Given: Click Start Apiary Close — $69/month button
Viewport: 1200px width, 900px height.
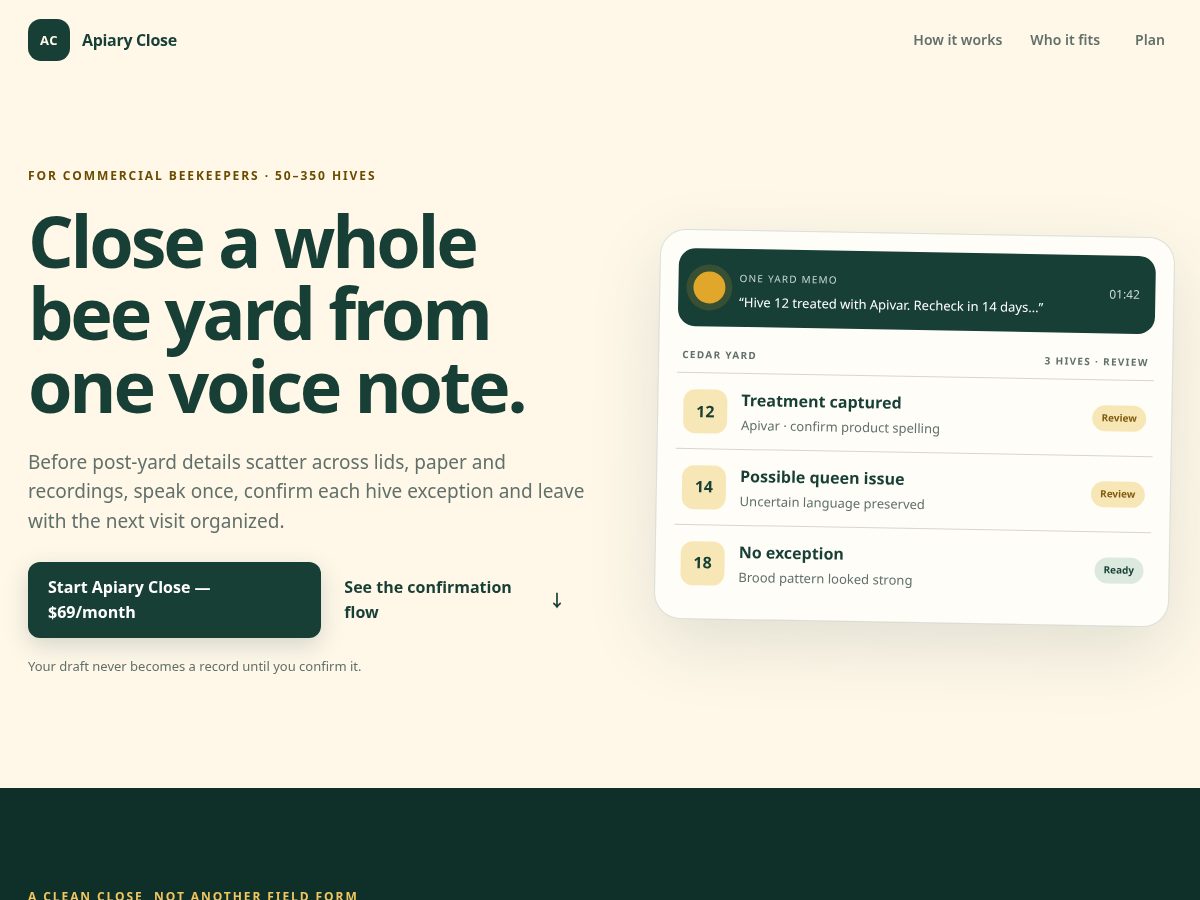Looking at the screenshot, I should 174,600.
